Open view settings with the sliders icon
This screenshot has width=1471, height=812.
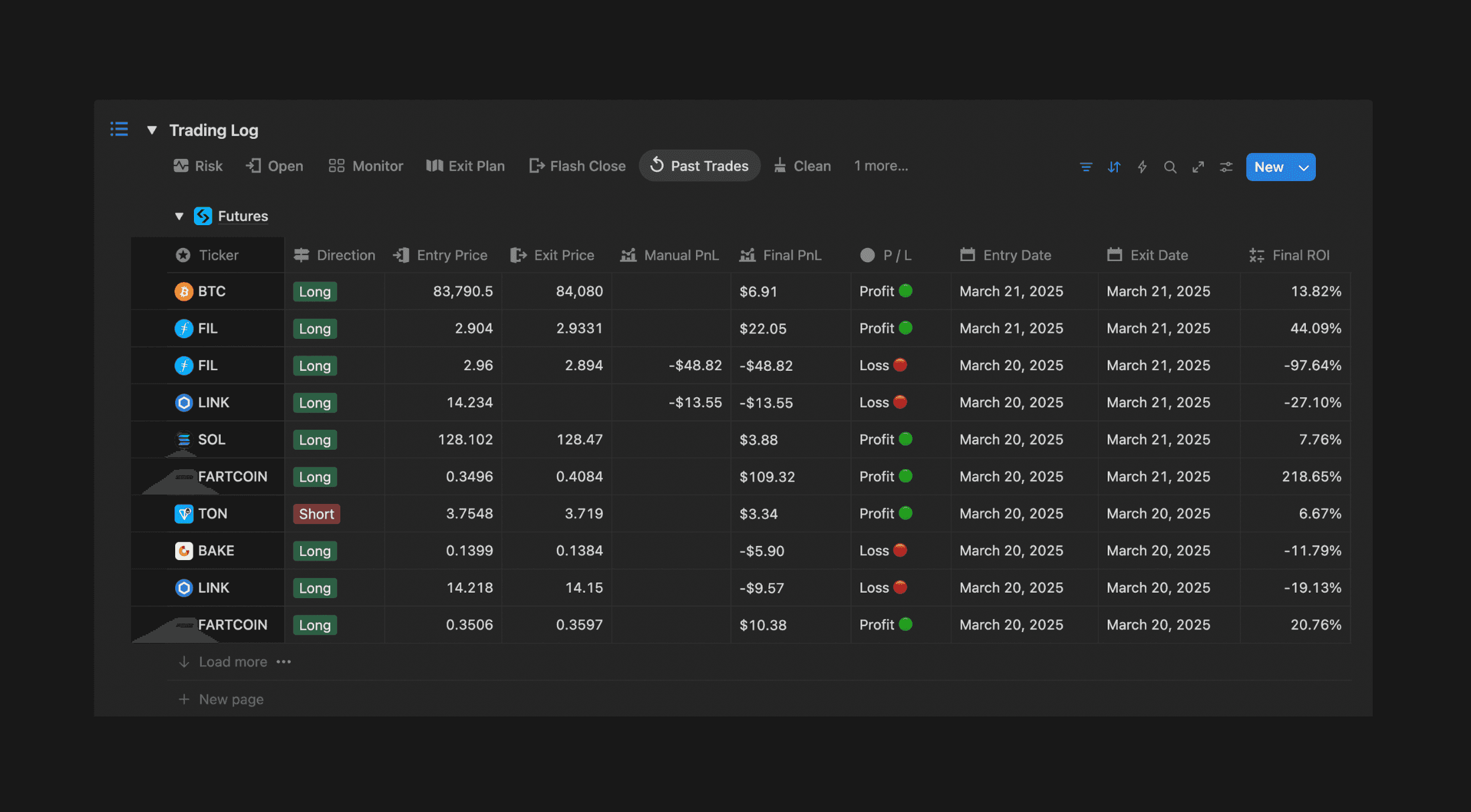pos(1226,166)
